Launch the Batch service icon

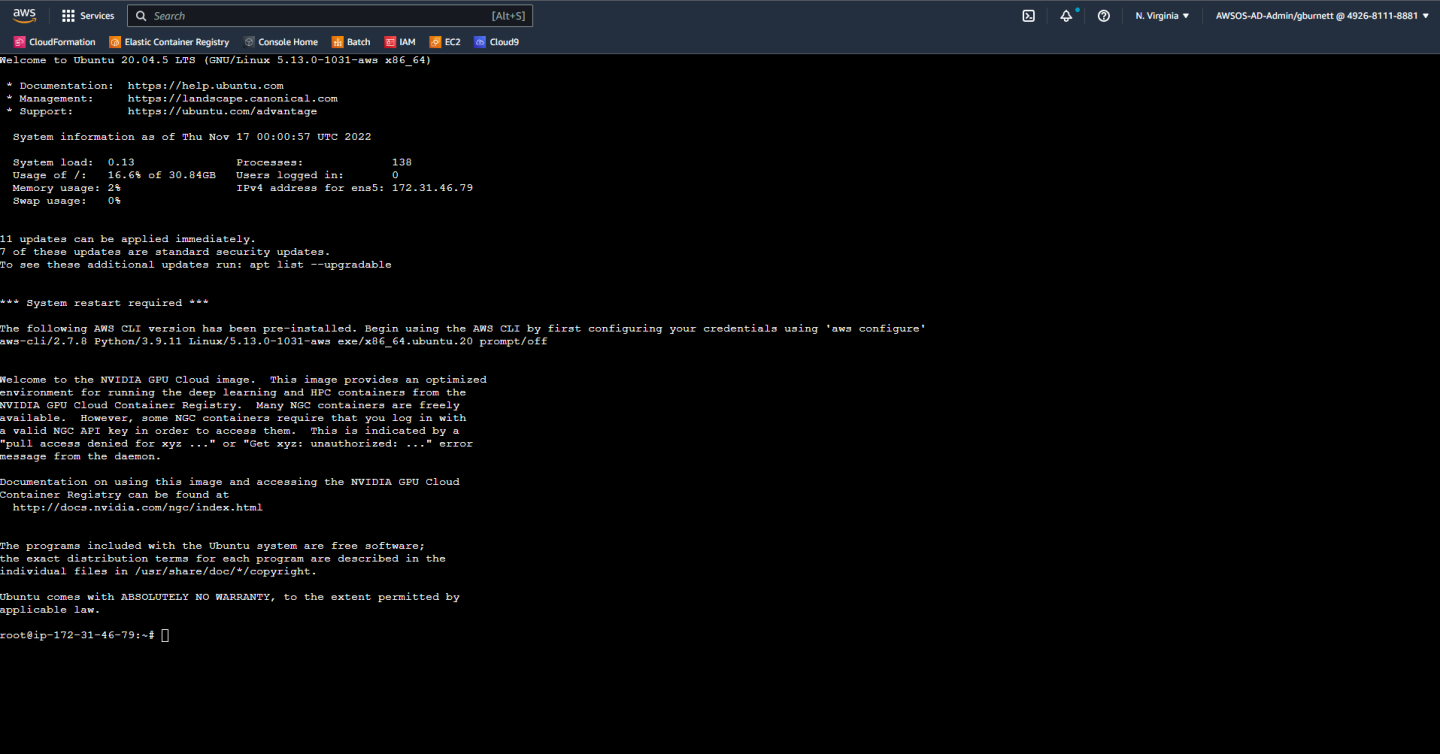(350, 41)
